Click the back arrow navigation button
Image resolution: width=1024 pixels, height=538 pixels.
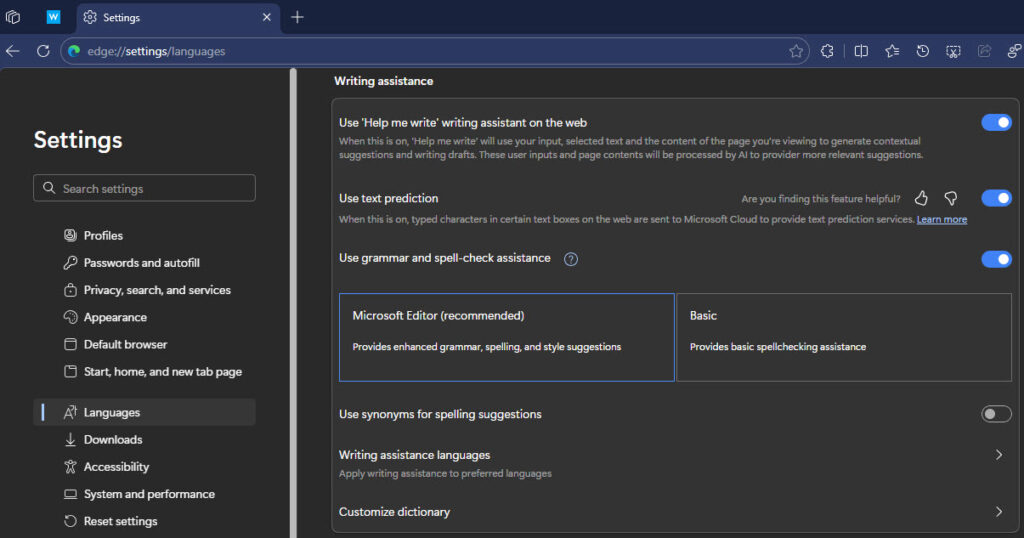13,51
